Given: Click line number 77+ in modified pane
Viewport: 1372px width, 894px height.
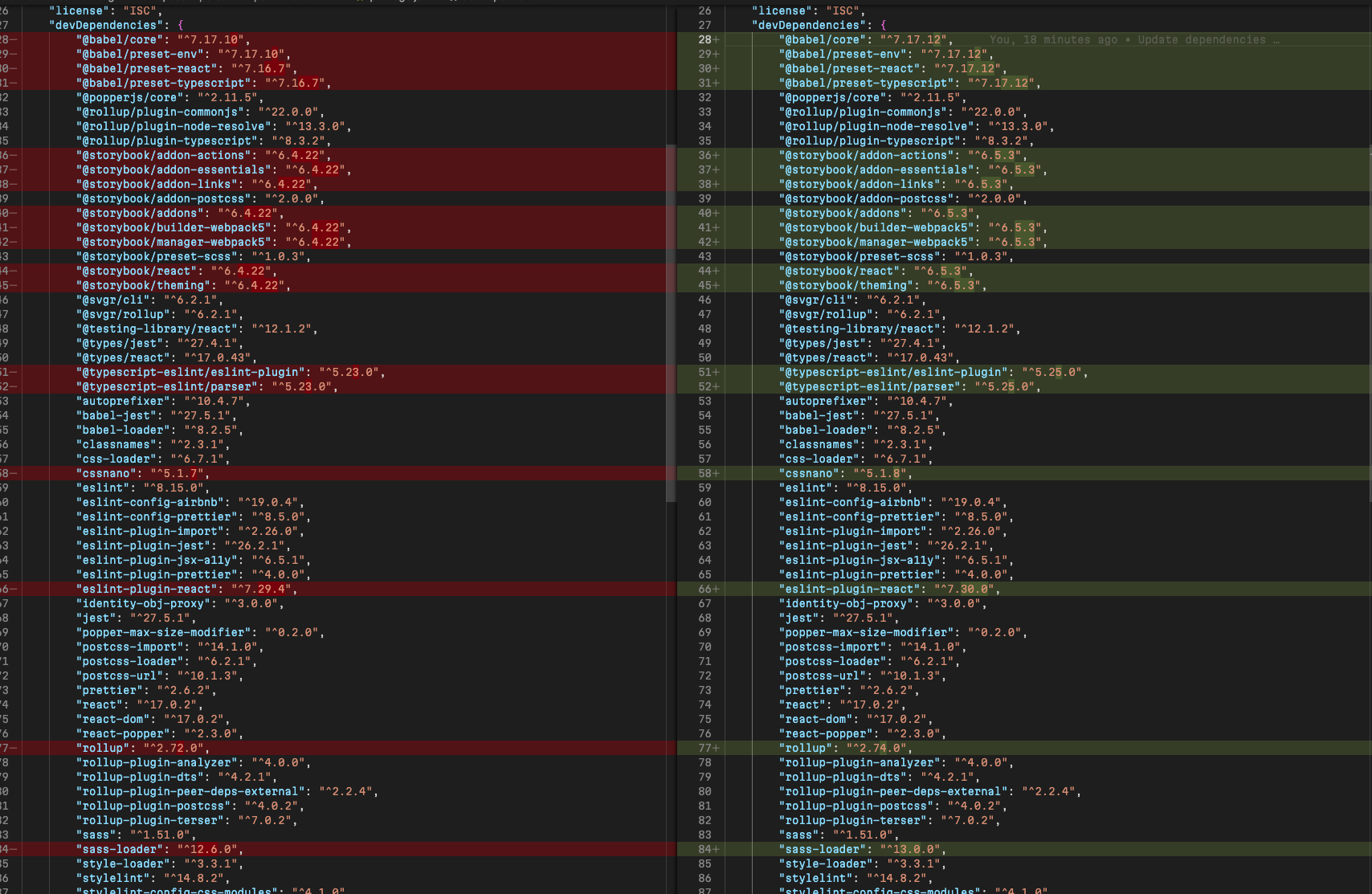Looking at the screenshot, I should [x=708, y=748].
